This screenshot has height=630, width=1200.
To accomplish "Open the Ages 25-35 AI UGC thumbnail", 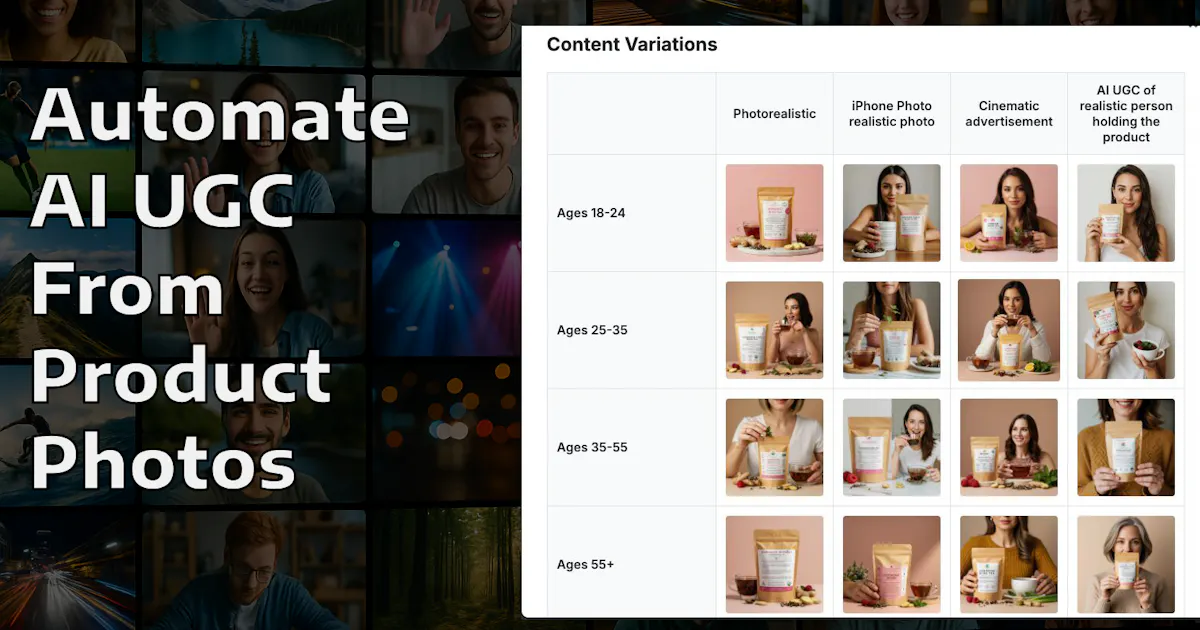I will click(x=1126, y=330).
